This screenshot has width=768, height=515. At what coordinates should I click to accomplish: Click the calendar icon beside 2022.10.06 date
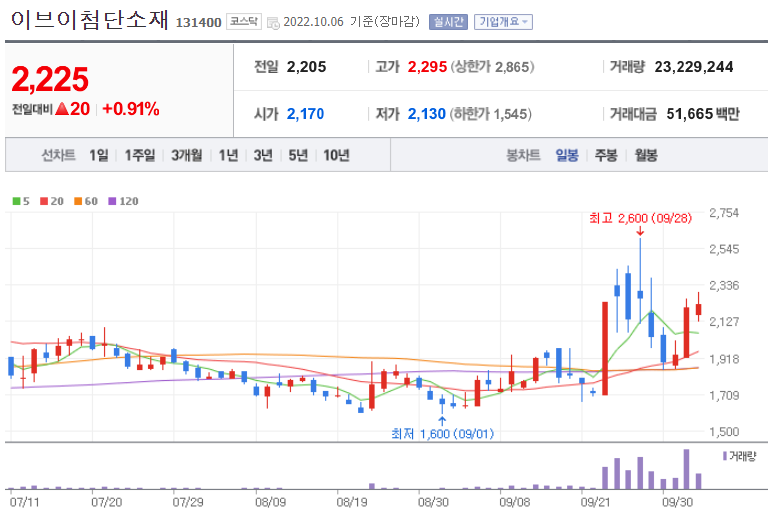[x=273, y=23]
